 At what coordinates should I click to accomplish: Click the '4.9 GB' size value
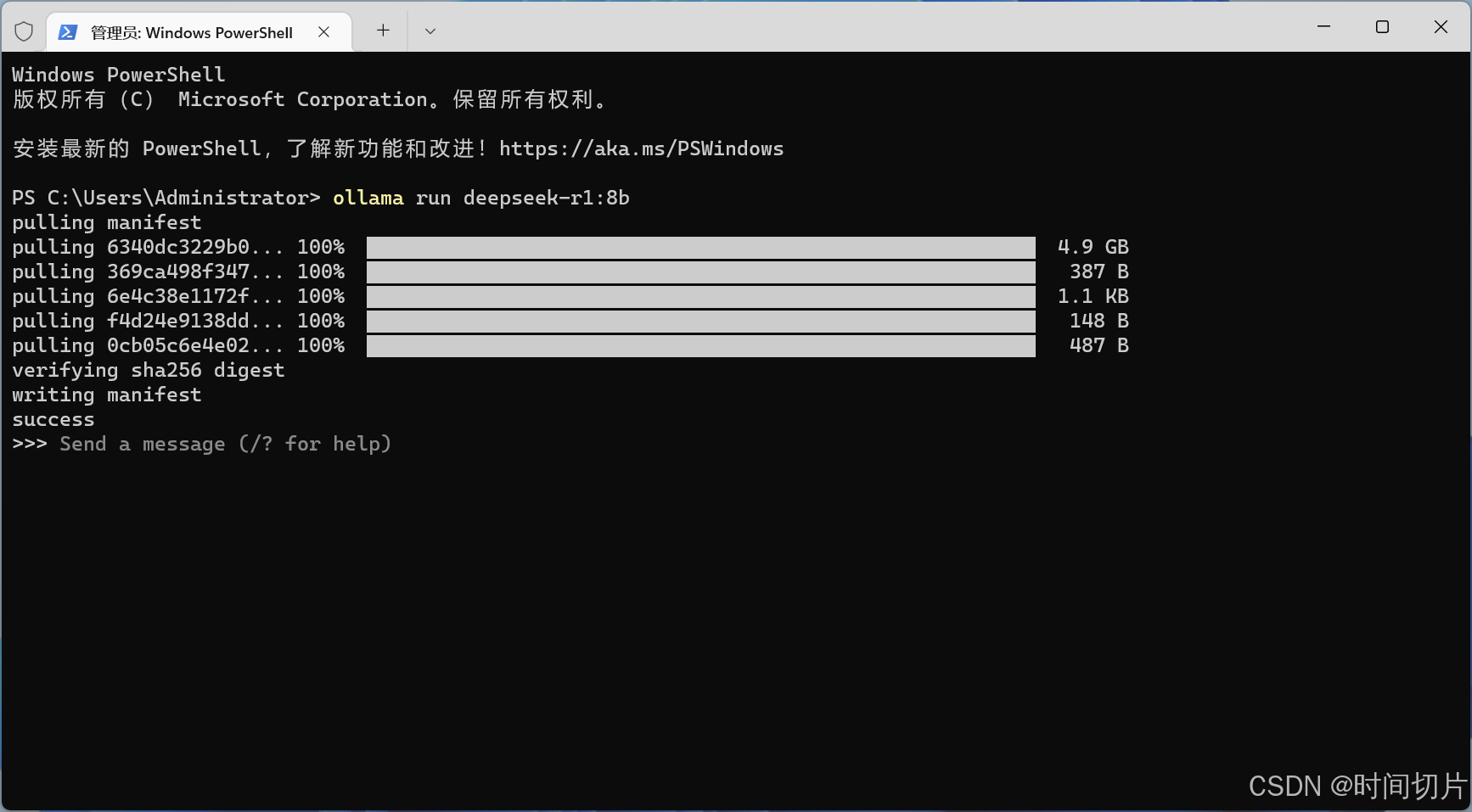[1093, 247]
